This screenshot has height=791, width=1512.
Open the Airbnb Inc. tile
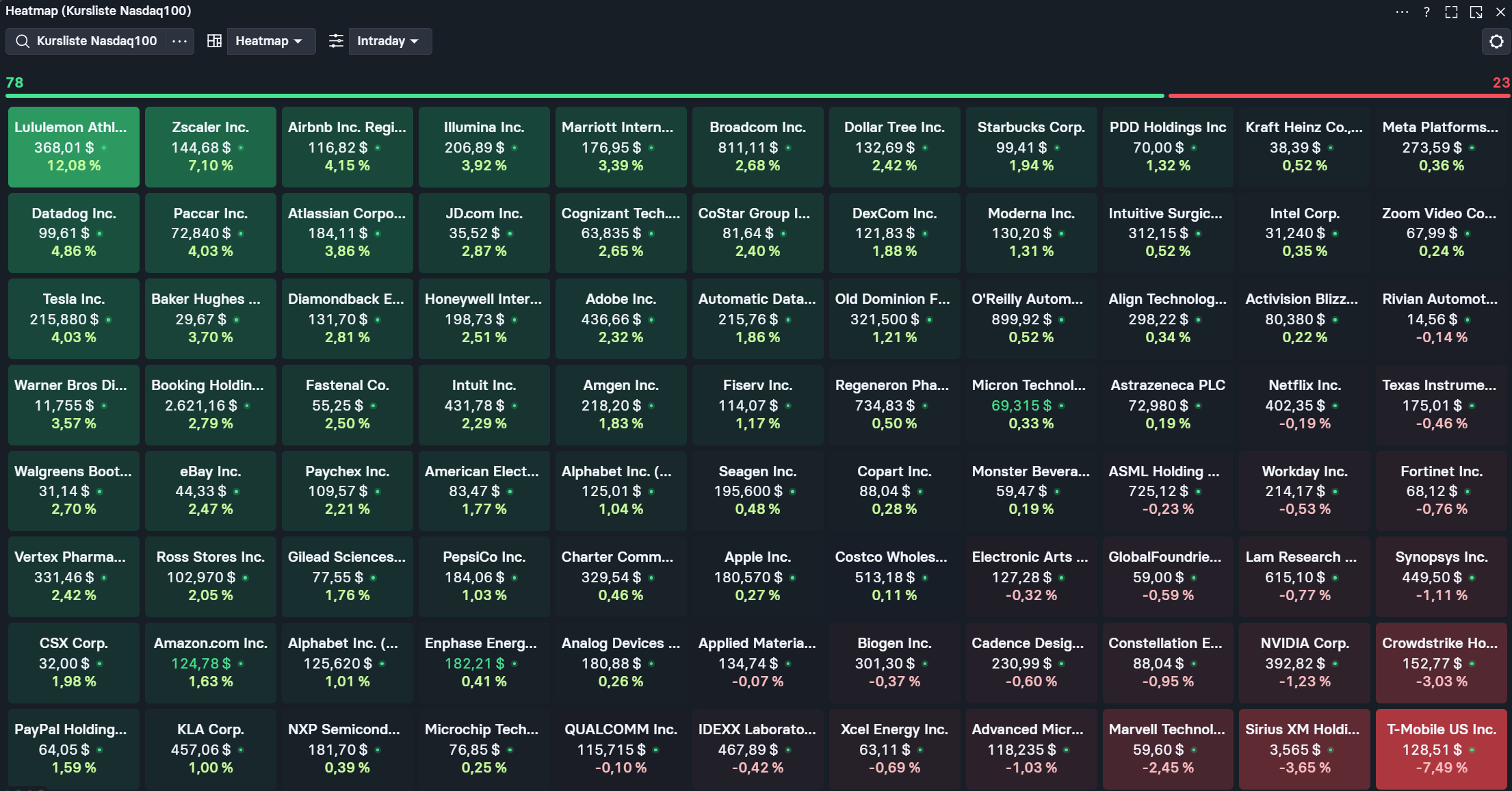click(x=348, y=147)
